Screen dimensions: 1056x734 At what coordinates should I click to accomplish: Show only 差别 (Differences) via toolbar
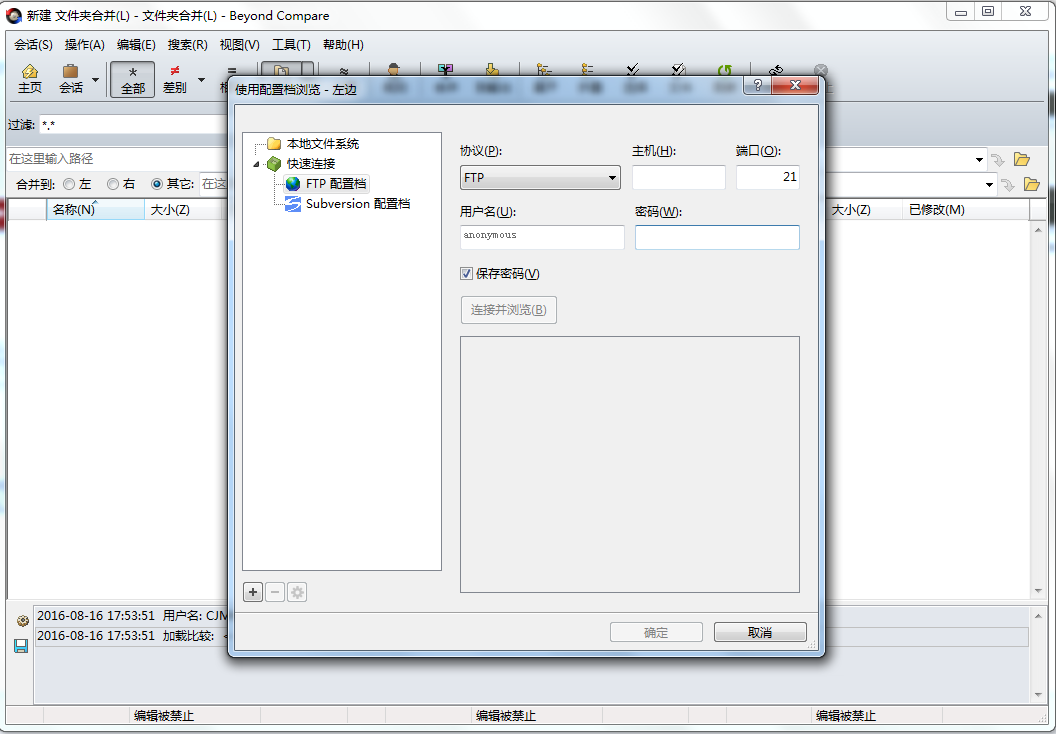tap(174, 79)
